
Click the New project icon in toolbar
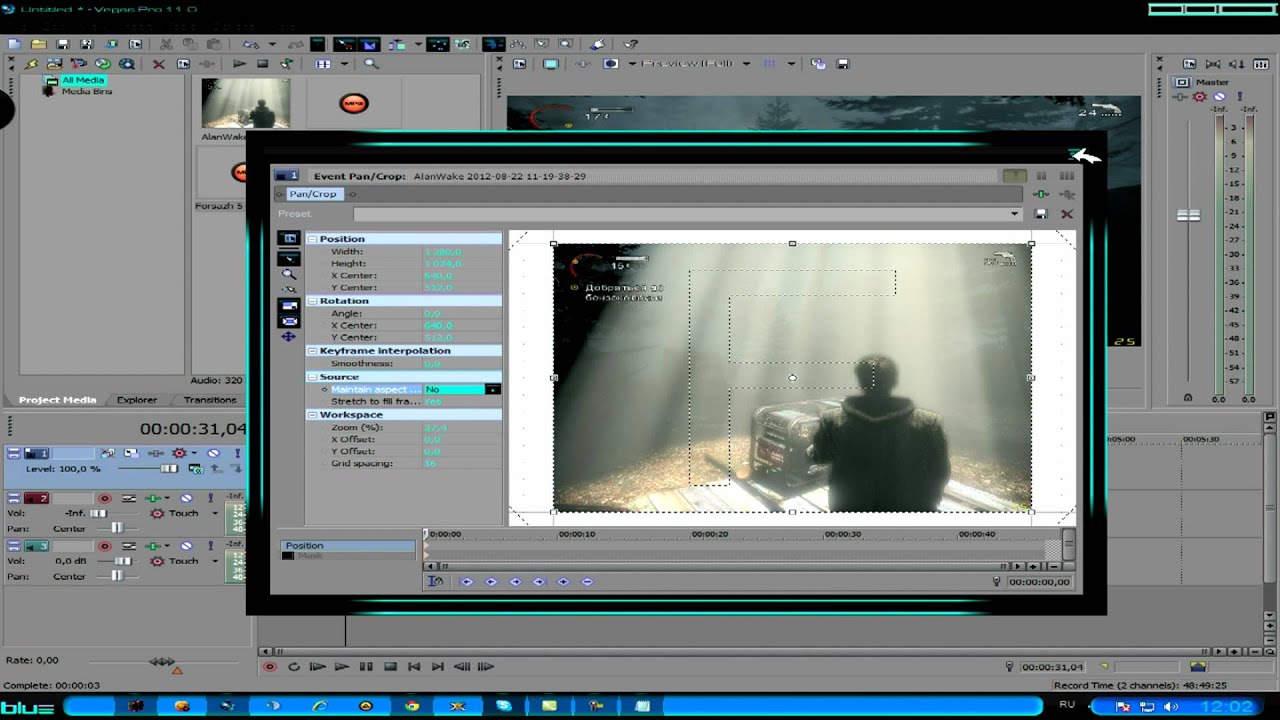pos(14,44)
